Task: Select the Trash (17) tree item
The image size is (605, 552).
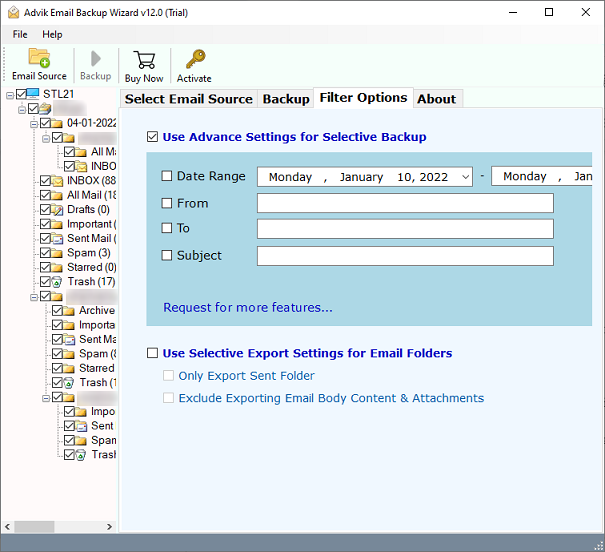Action: pos(91,282)
